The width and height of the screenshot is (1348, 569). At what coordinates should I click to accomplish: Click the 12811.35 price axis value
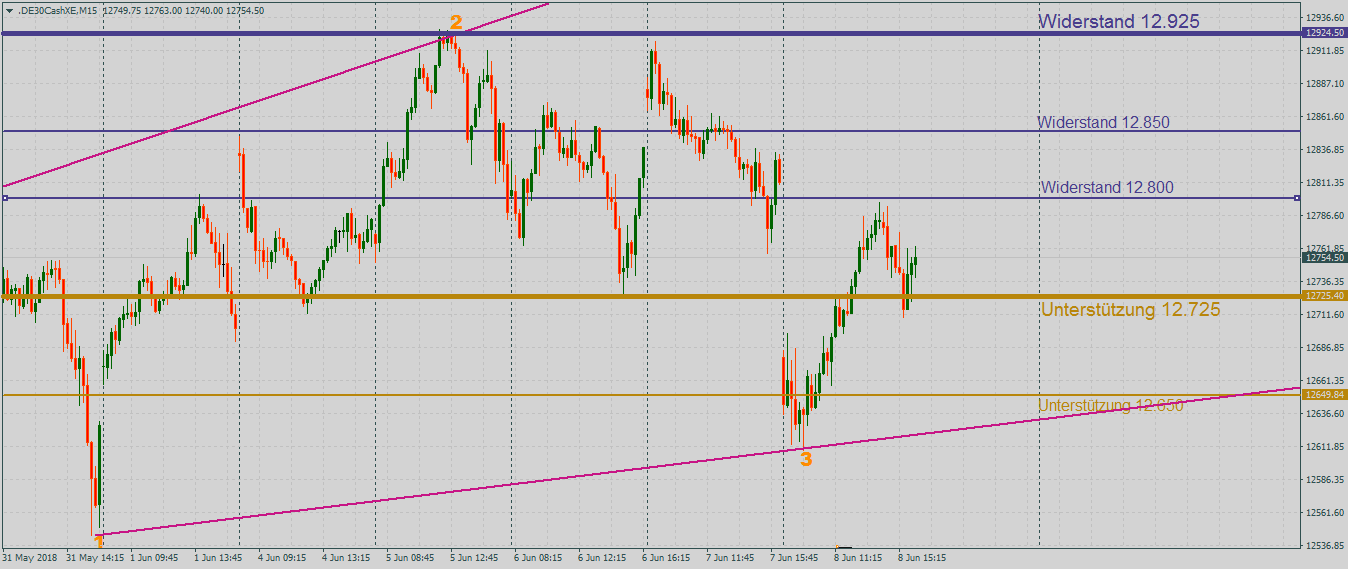pos(1323,183)
